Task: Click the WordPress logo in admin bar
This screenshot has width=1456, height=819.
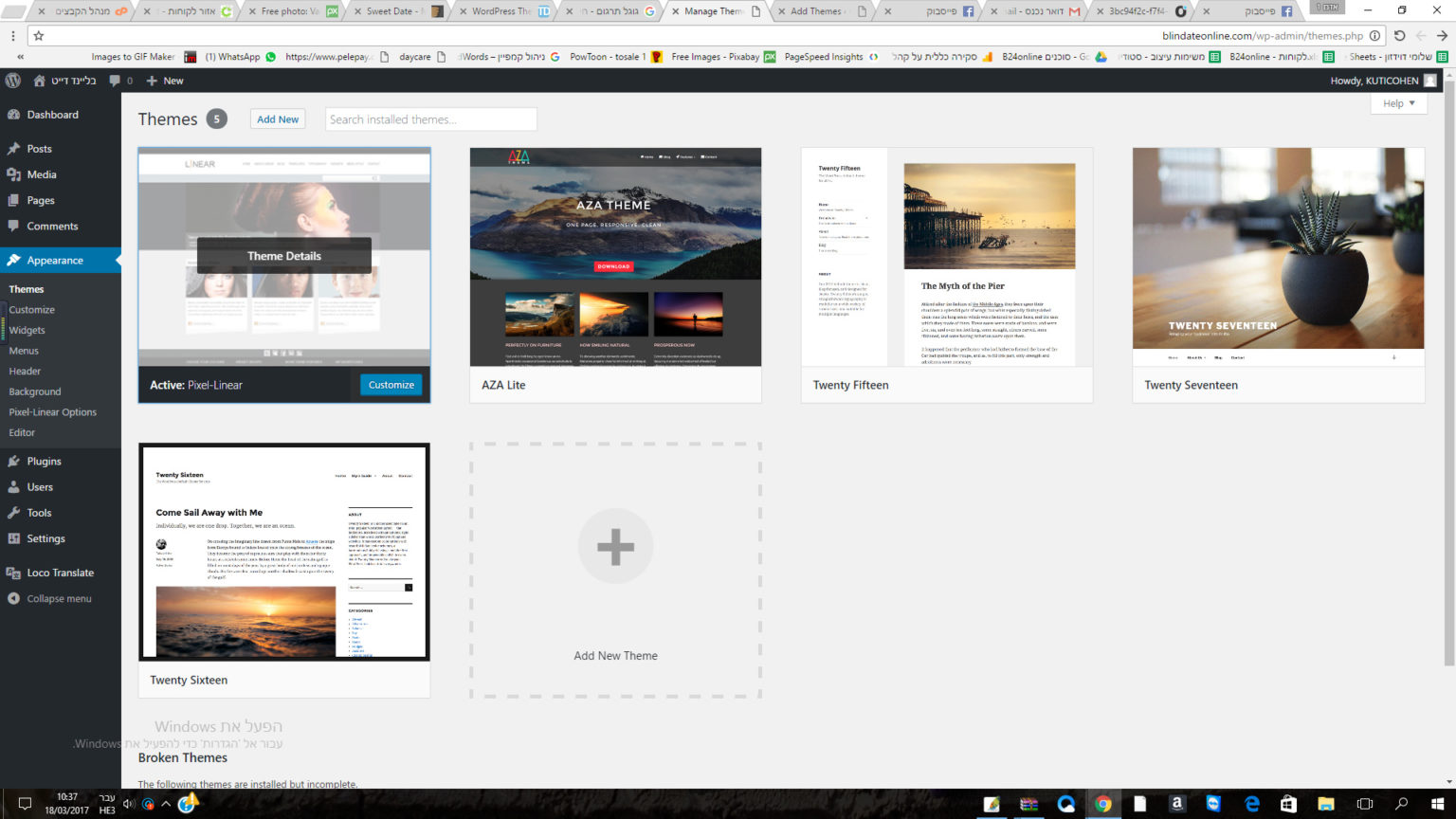Action: pos(13,81)
